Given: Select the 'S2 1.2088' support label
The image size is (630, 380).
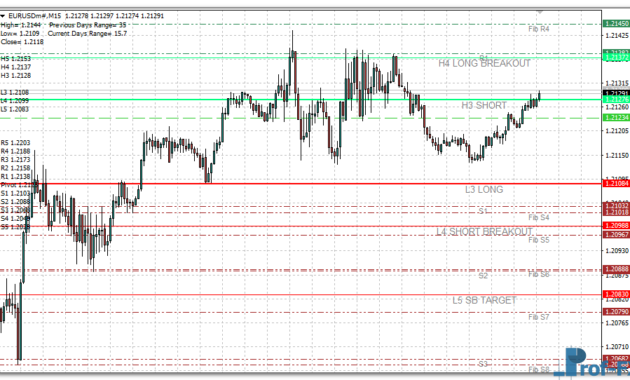Looking at the screenshot, I should click(15, 202).
